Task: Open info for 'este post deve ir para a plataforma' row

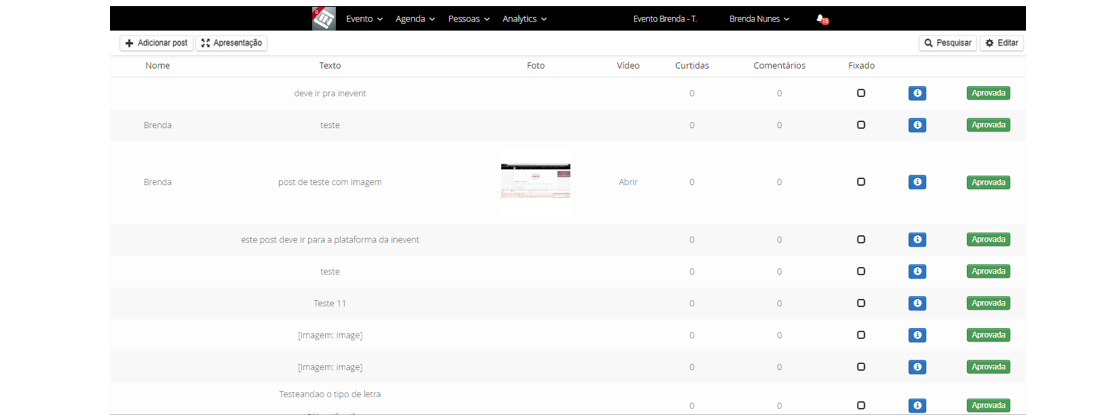Action: 917,240
